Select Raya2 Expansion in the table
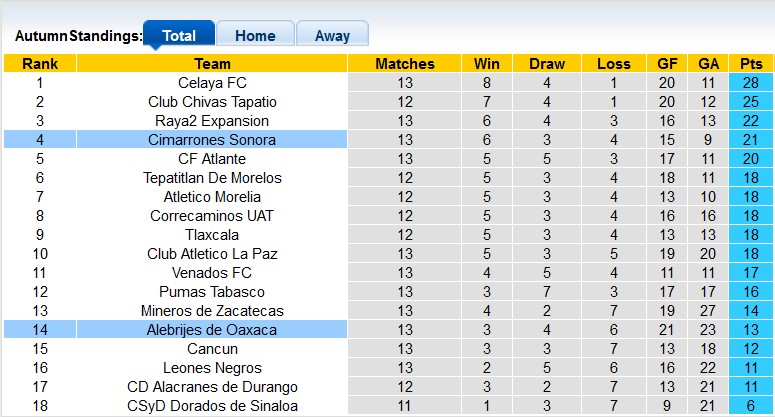Screen dimensions: 775x417 point(212,121)
